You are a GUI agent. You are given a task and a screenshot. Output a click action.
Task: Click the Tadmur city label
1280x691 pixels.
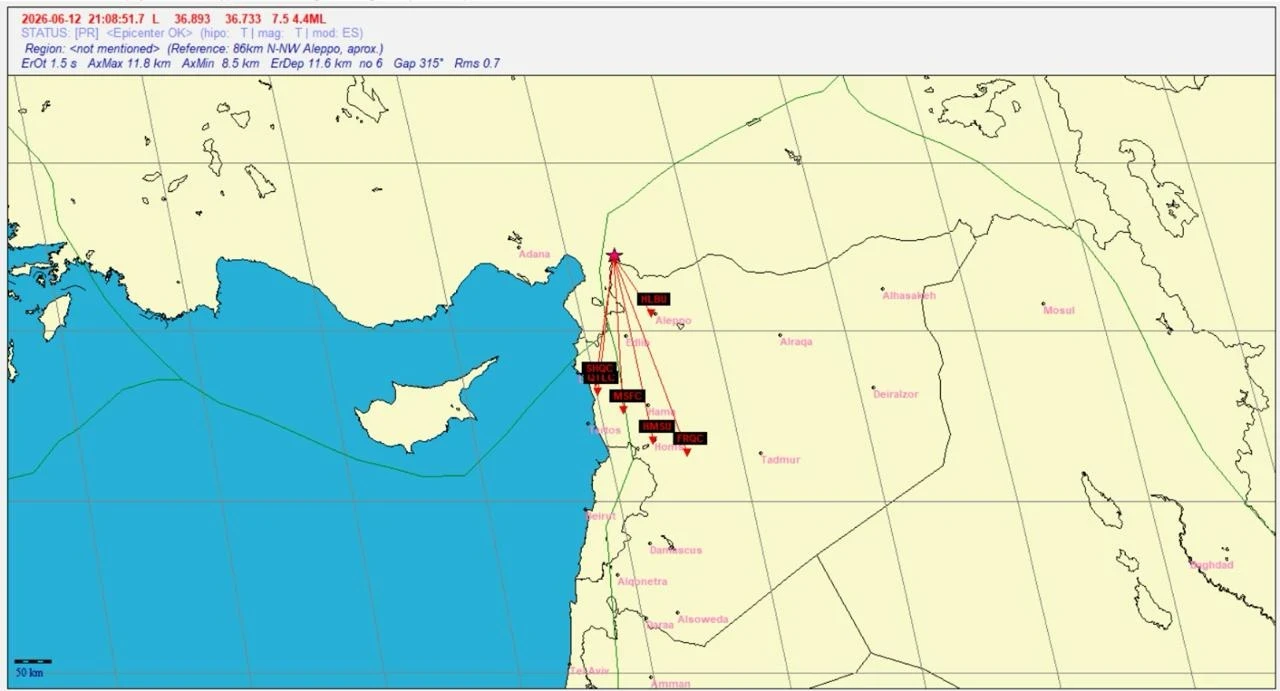click(780, 460)
